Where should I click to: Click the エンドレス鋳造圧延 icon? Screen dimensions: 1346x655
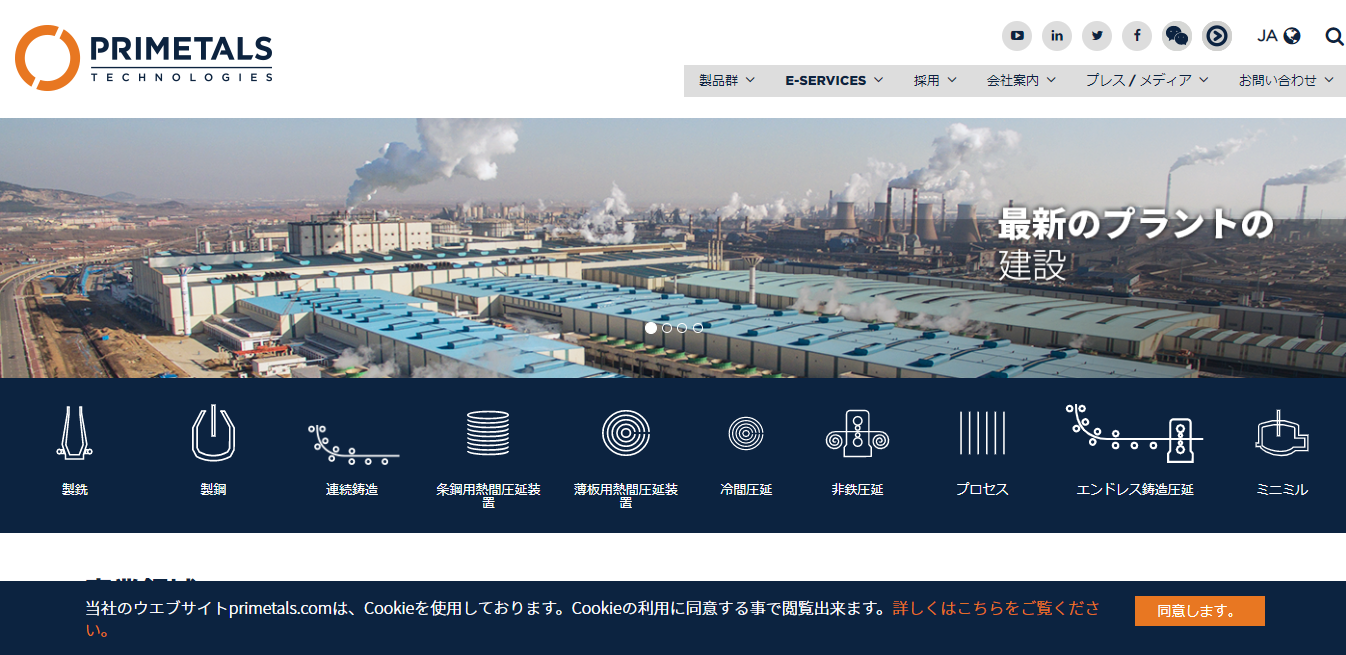coord(1133,433)
